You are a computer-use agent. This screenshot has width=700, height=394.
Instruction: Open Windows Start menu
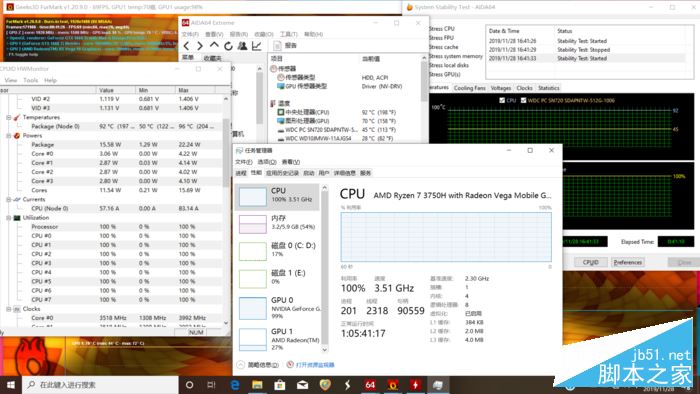(11, 385)
